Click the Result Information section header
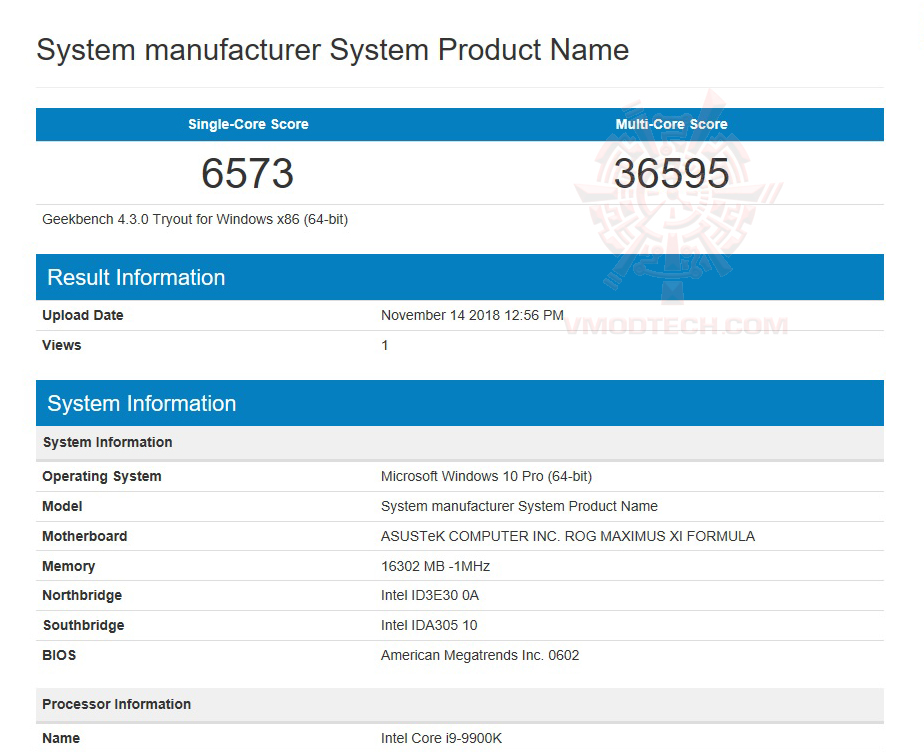This screenshot has height=752, width=924. [136, 277]
